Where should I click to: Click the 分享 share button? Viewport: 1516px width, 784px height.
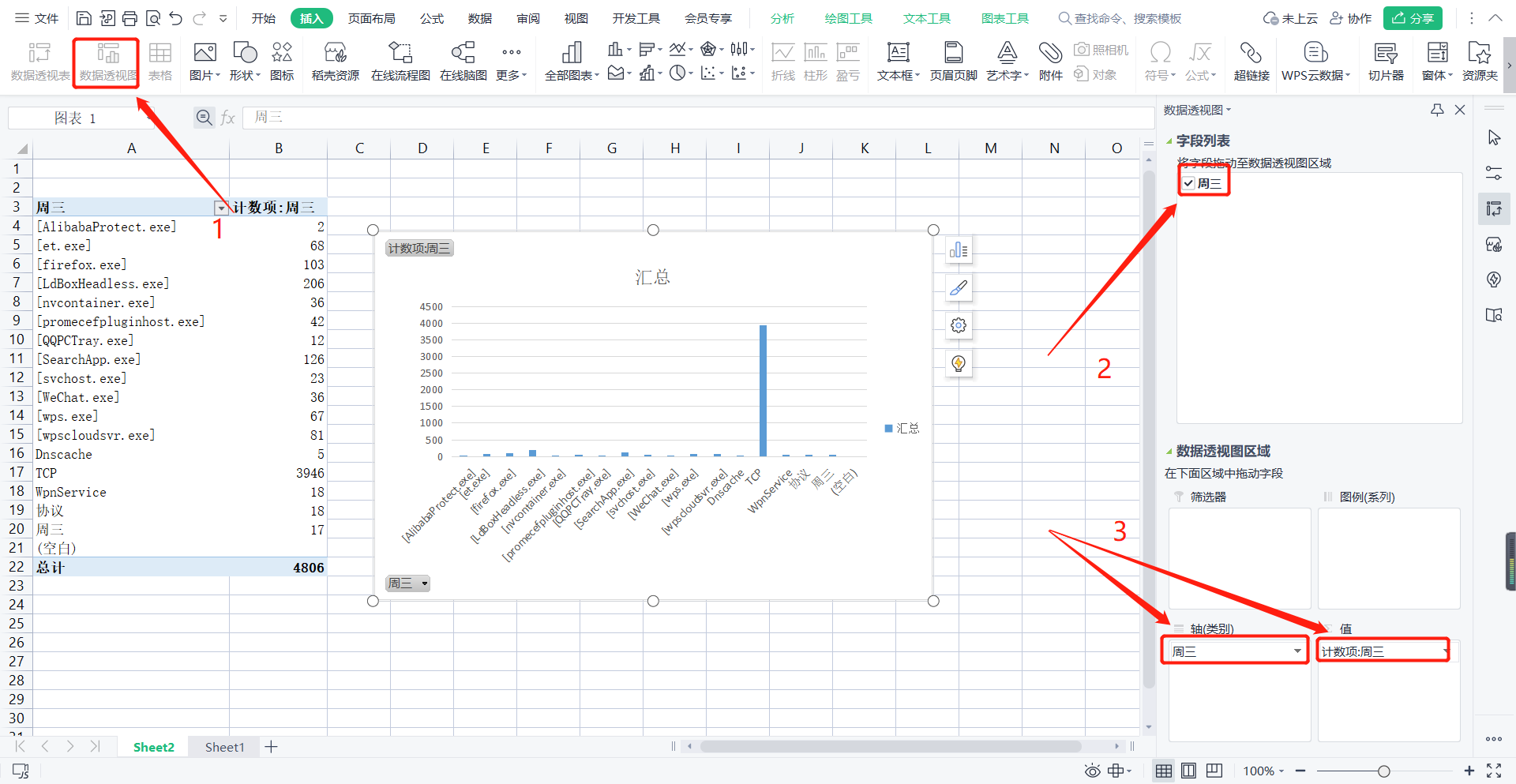(x=1413, y=18)
